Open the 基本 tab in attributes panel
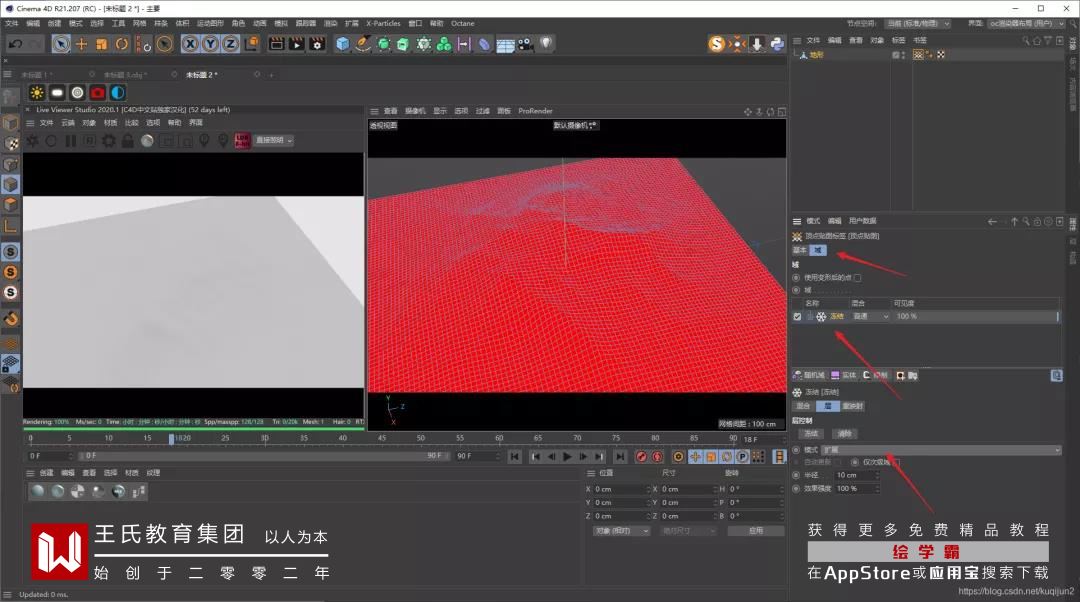Screen dimensions: 1080x602 (x=800, y=250)
